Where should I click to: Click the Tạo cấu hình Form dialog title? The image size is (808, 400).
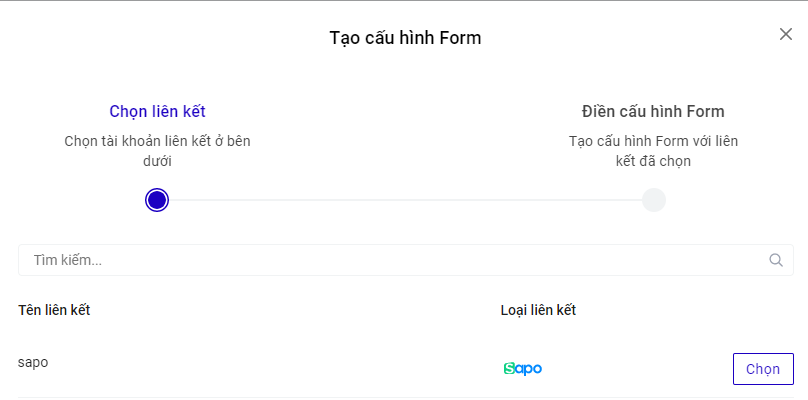point(405,38)
